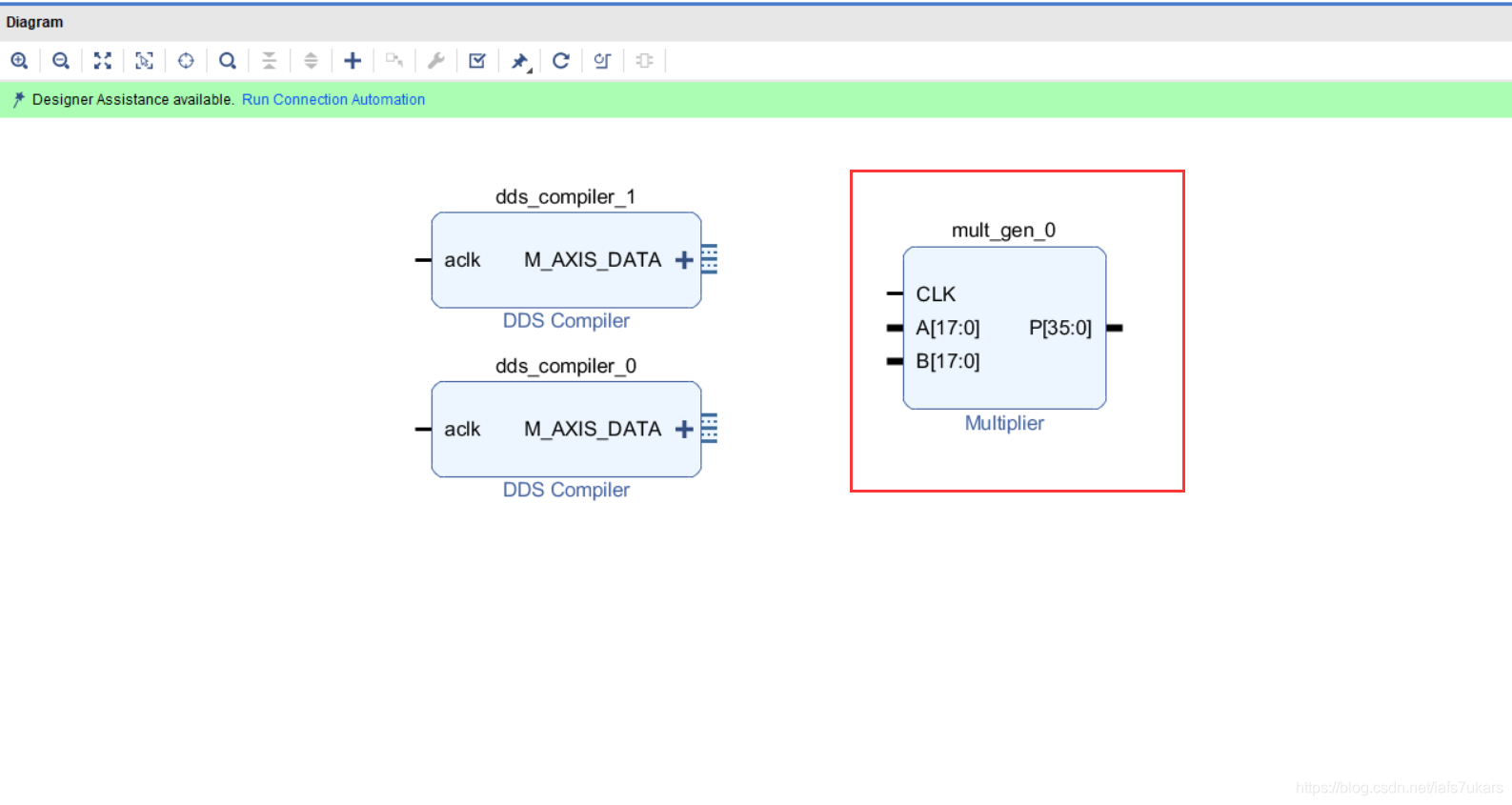Image resolution: width=1512 pixels, height=805 pixels.
Task: Click the A[17:0] input on multiplier
Action: 948,328
